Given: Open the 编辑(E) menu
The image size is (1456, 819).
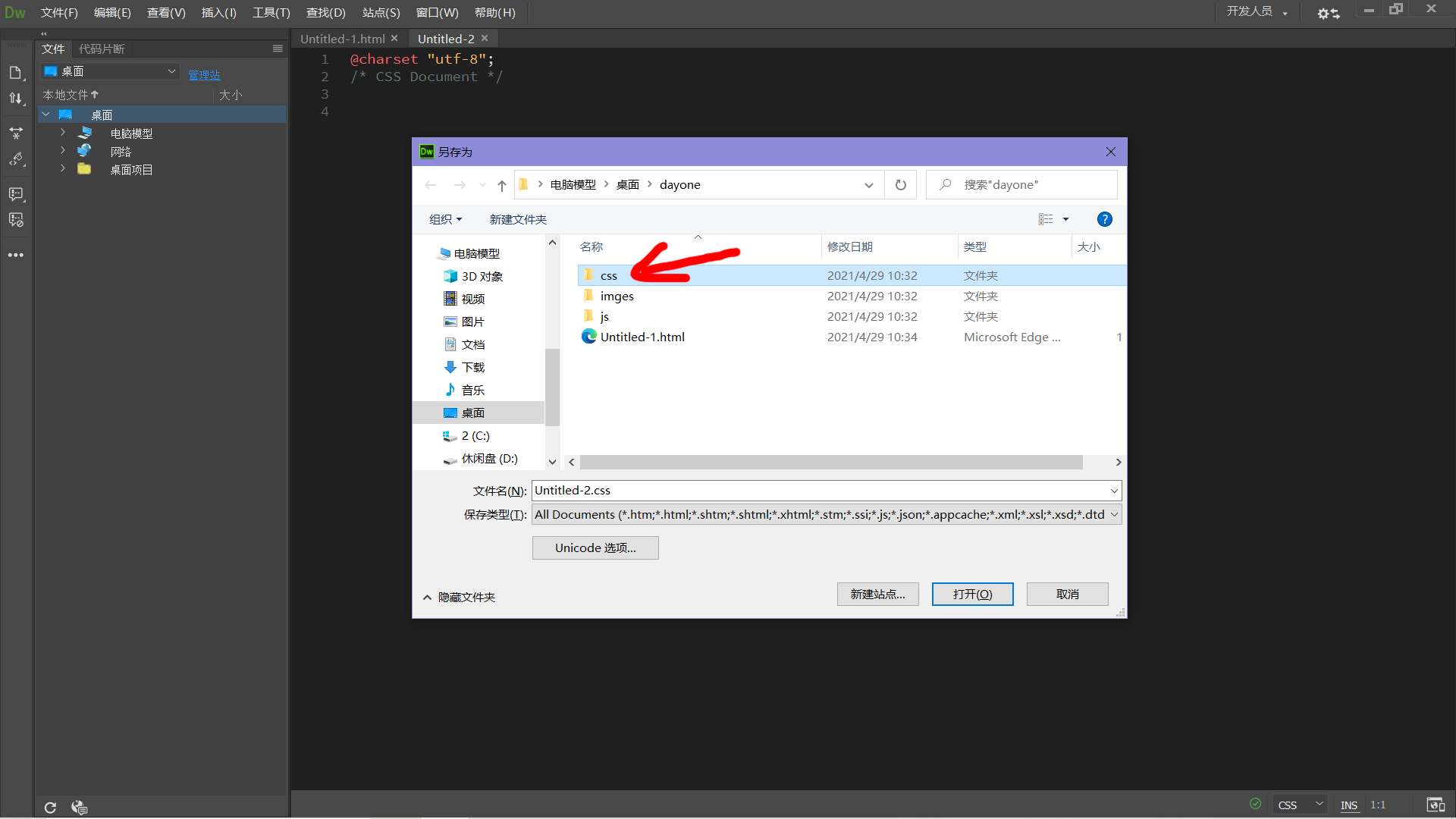Looking at the screenshot, I should (112, 13).
